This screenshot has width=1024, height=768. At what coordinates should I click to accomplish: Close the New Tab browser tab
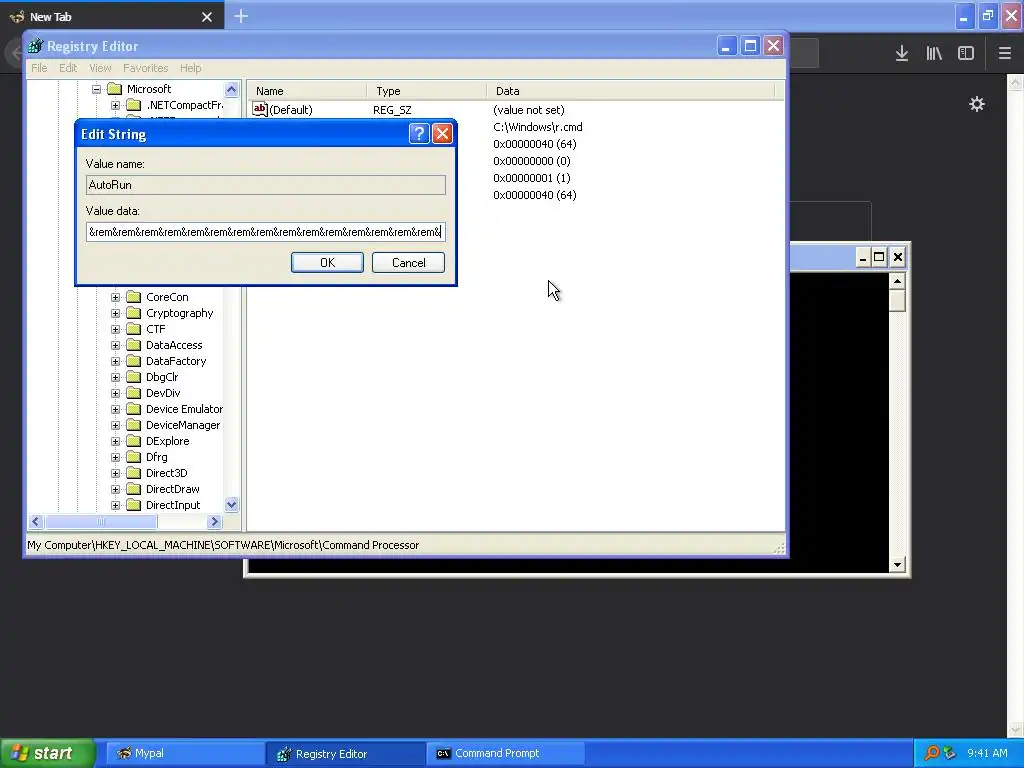[x=207, y=17]
